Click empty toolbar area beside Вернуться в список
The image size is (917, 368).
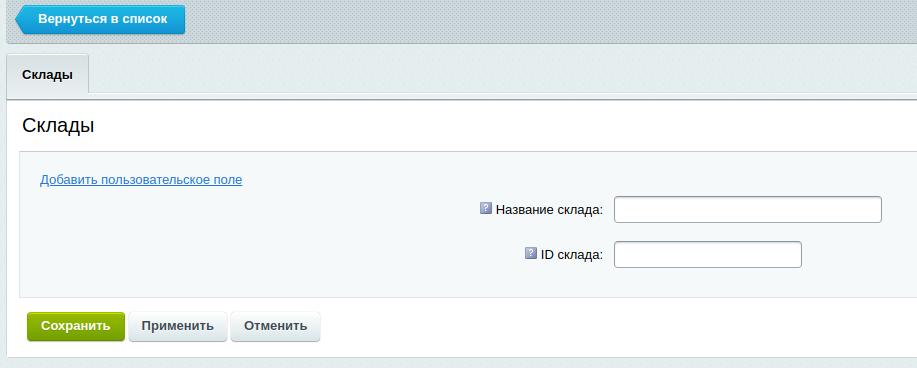pyautogui.click(x=550, y=20)
